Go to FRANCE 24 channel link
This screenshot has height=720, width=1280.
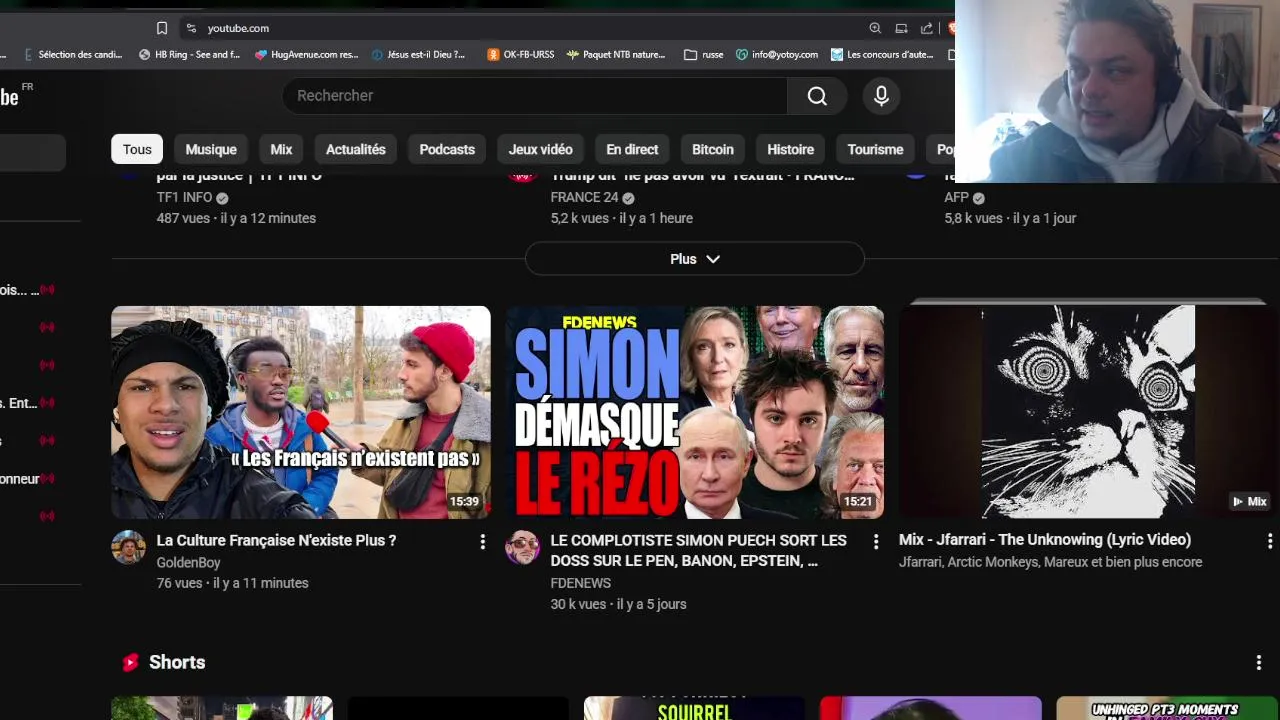584,198
